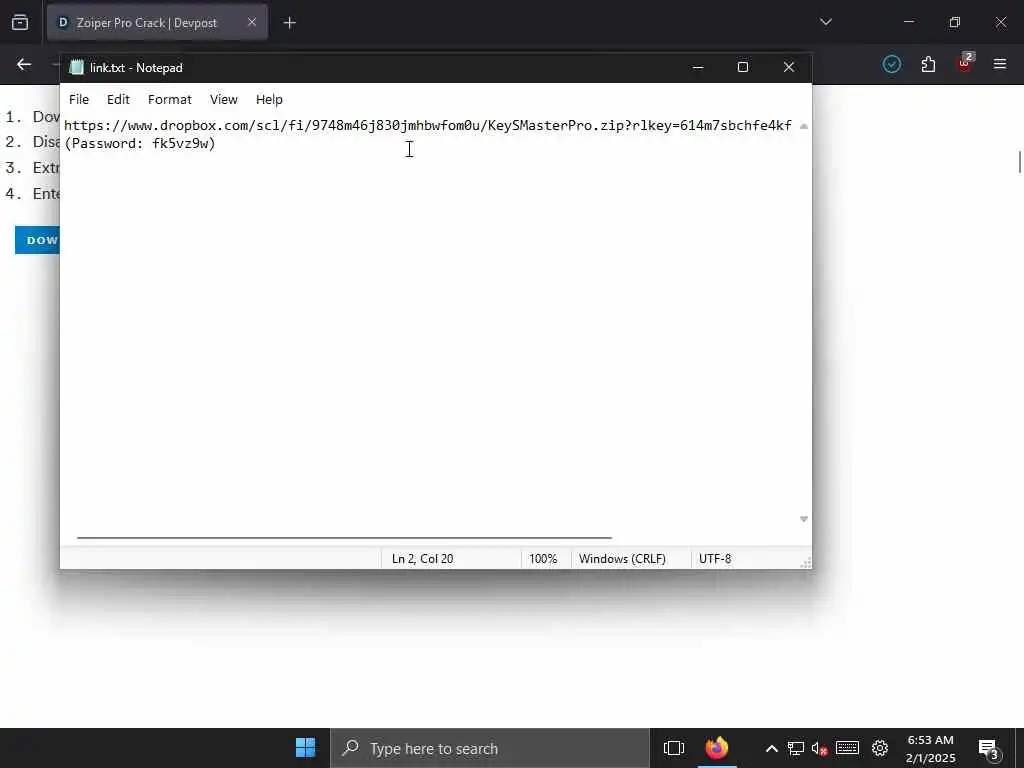
Task: Click the Dropbox URL text line
Action: point(428,125)
